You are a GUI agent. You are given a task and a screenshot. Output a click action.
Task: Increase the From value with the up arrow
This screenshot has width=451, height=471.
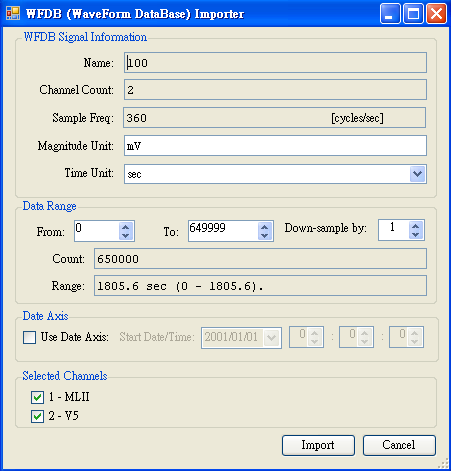125,227
